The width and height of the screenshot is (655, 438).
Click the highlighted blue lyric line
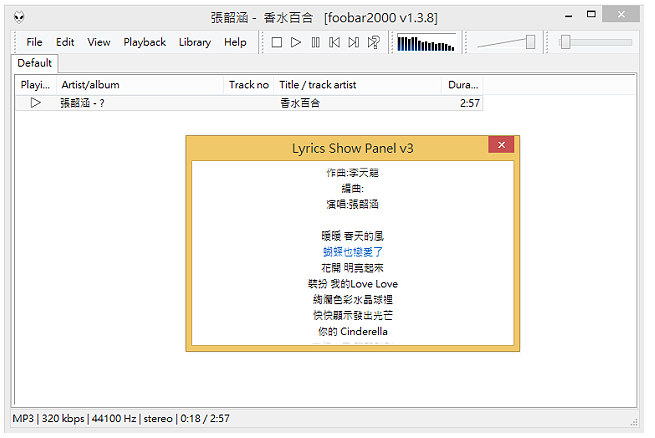tap(353, 252)
